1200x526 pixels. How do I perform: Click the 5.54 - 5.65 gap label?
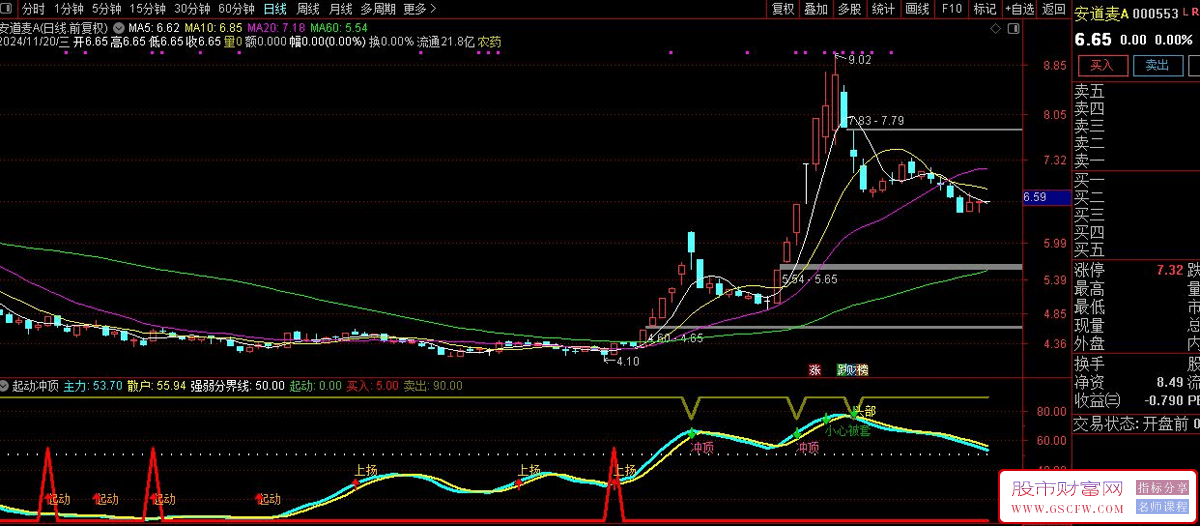tap(810, 278)
